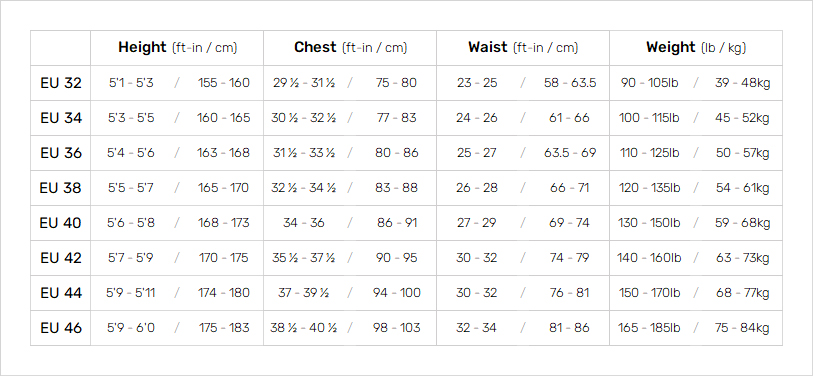Select the EU 46 size label
Image resolution: width=813 pixels, height=376 pixels.
tap(61, 328)
